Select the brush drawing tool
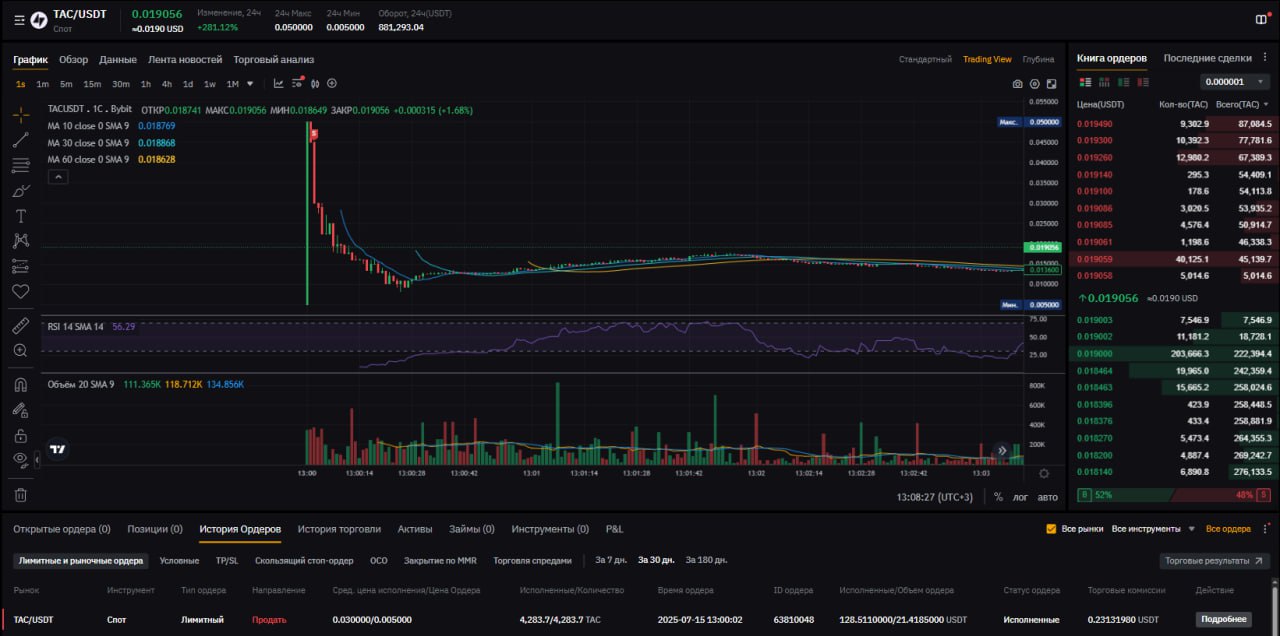This screenshot has width=1280, height=636. pos(20,190)
